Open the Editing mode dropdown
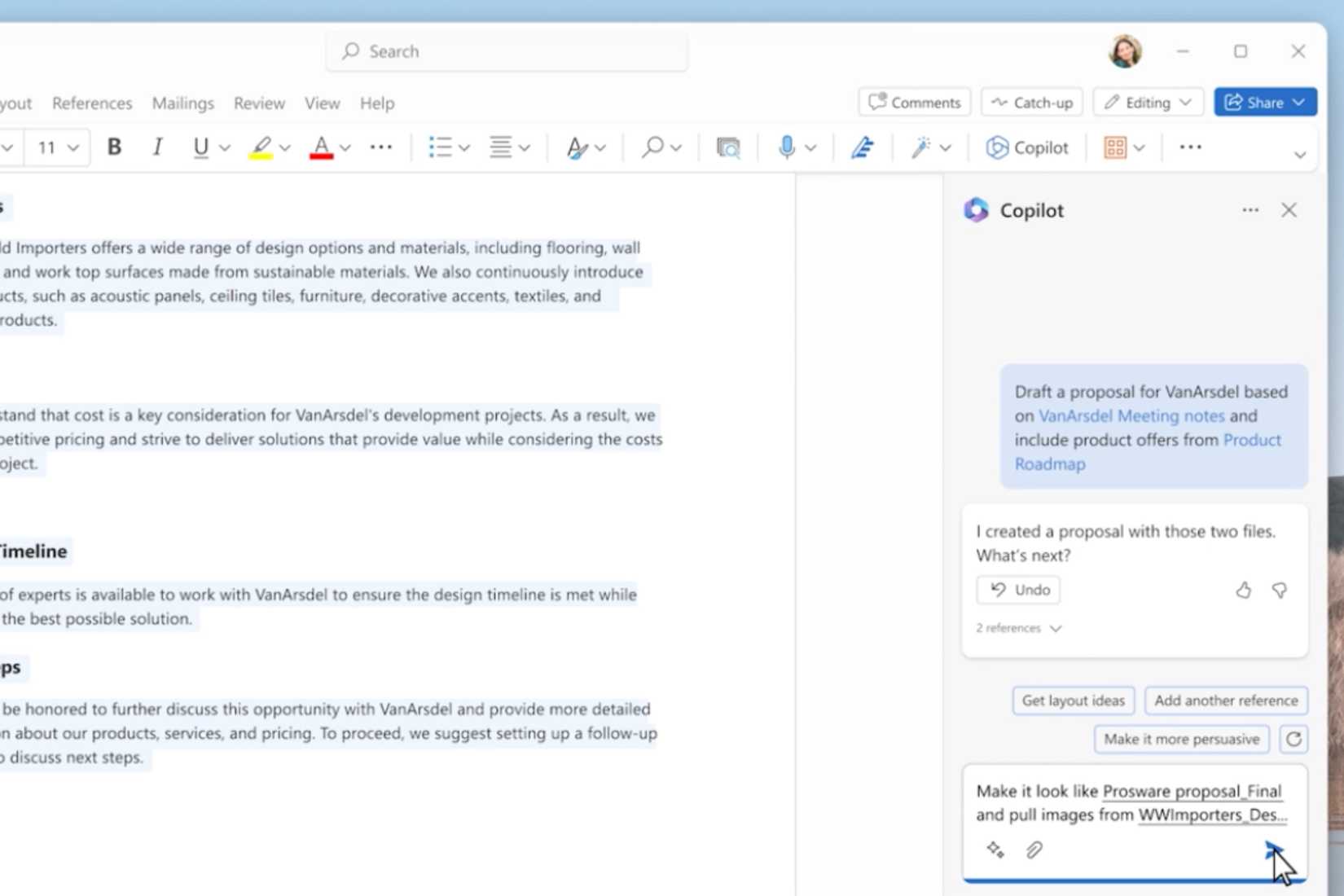 tap(1149, 103)
